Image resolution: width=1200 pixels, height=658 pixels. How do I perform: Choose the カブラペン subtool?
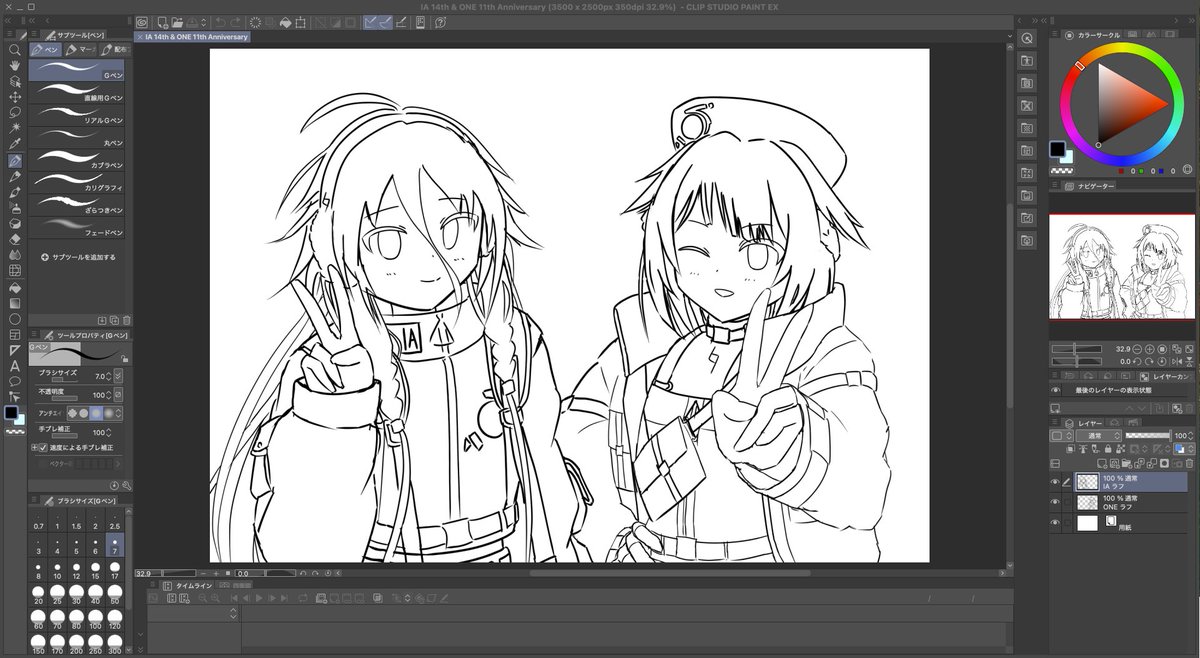(x=77, y=160)
